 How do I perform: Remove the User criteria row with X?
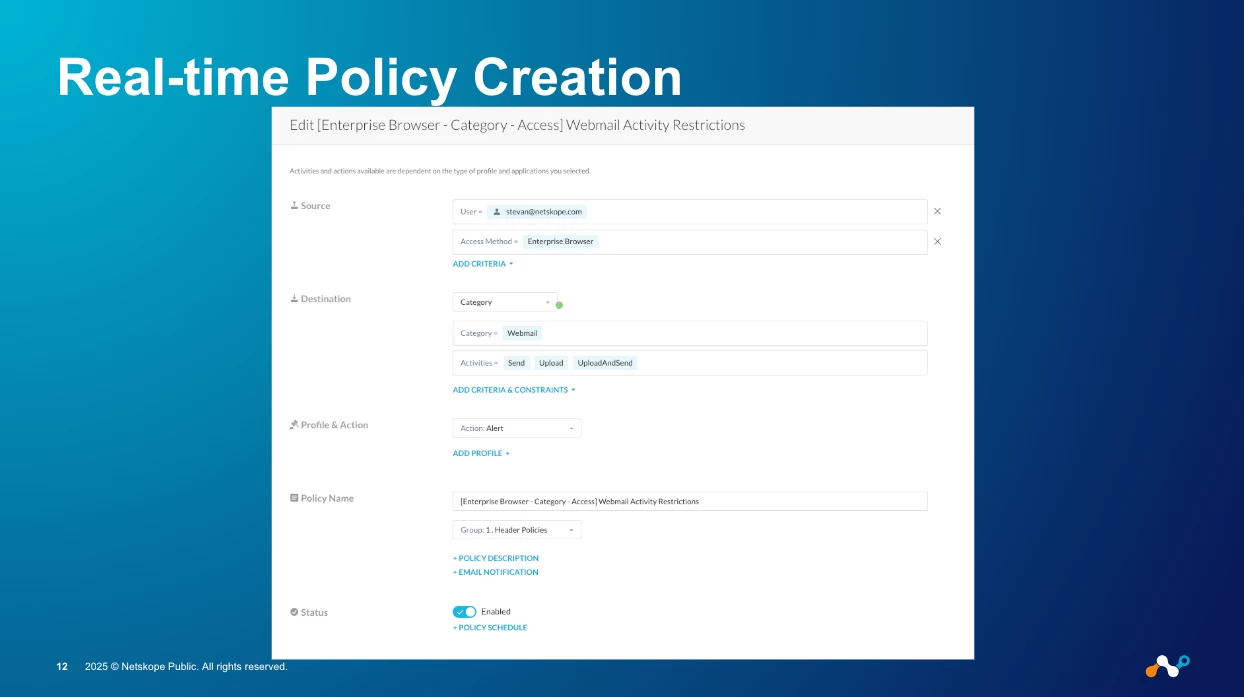pyautogui.click(x=937, y=211)
